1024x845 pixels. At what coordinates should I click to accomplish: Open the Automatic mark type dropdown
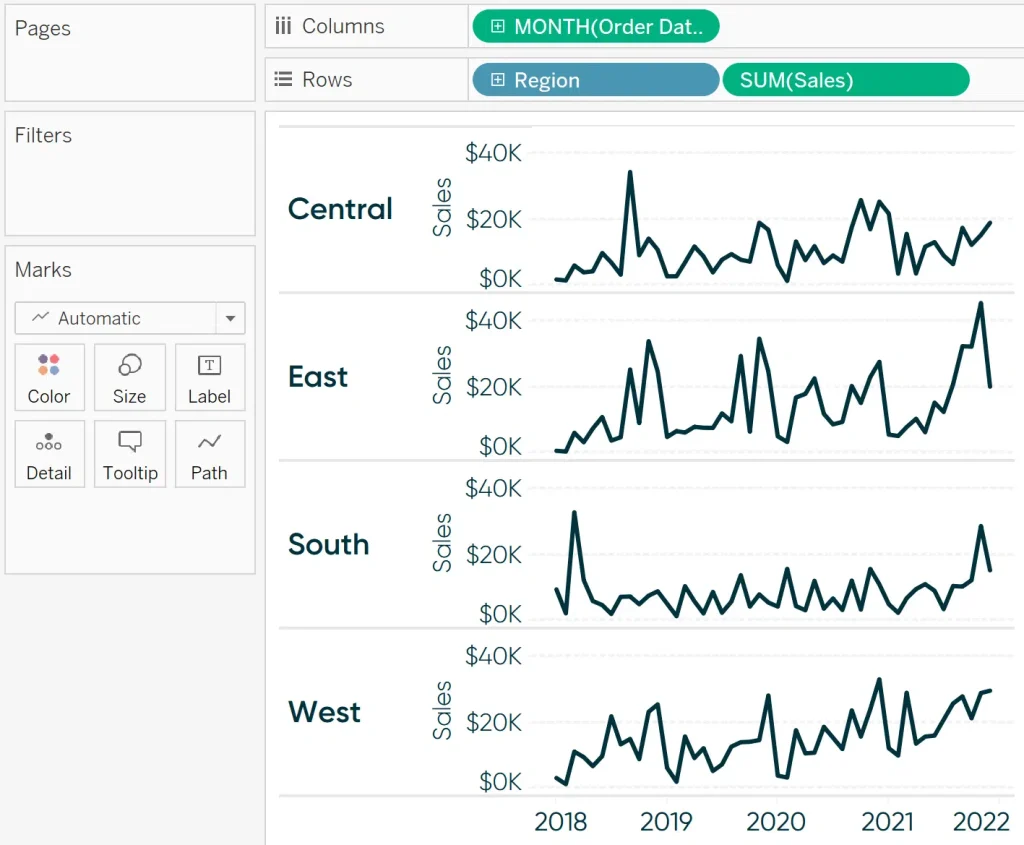click(x=231, y=318)
